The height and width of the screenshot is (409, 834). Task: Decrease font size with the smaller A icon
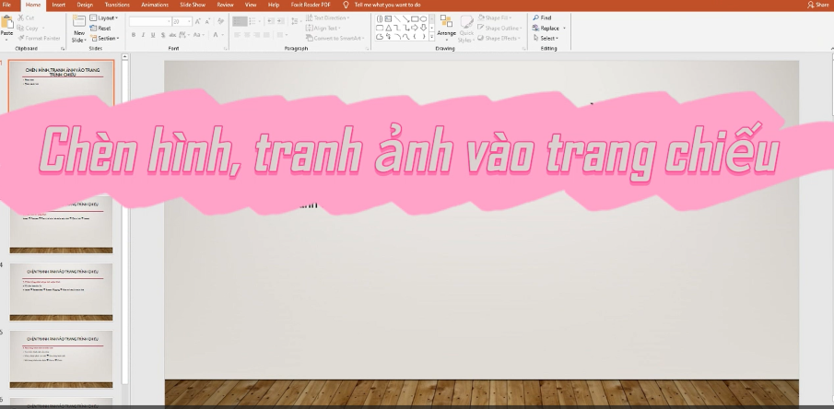[207, 21]
